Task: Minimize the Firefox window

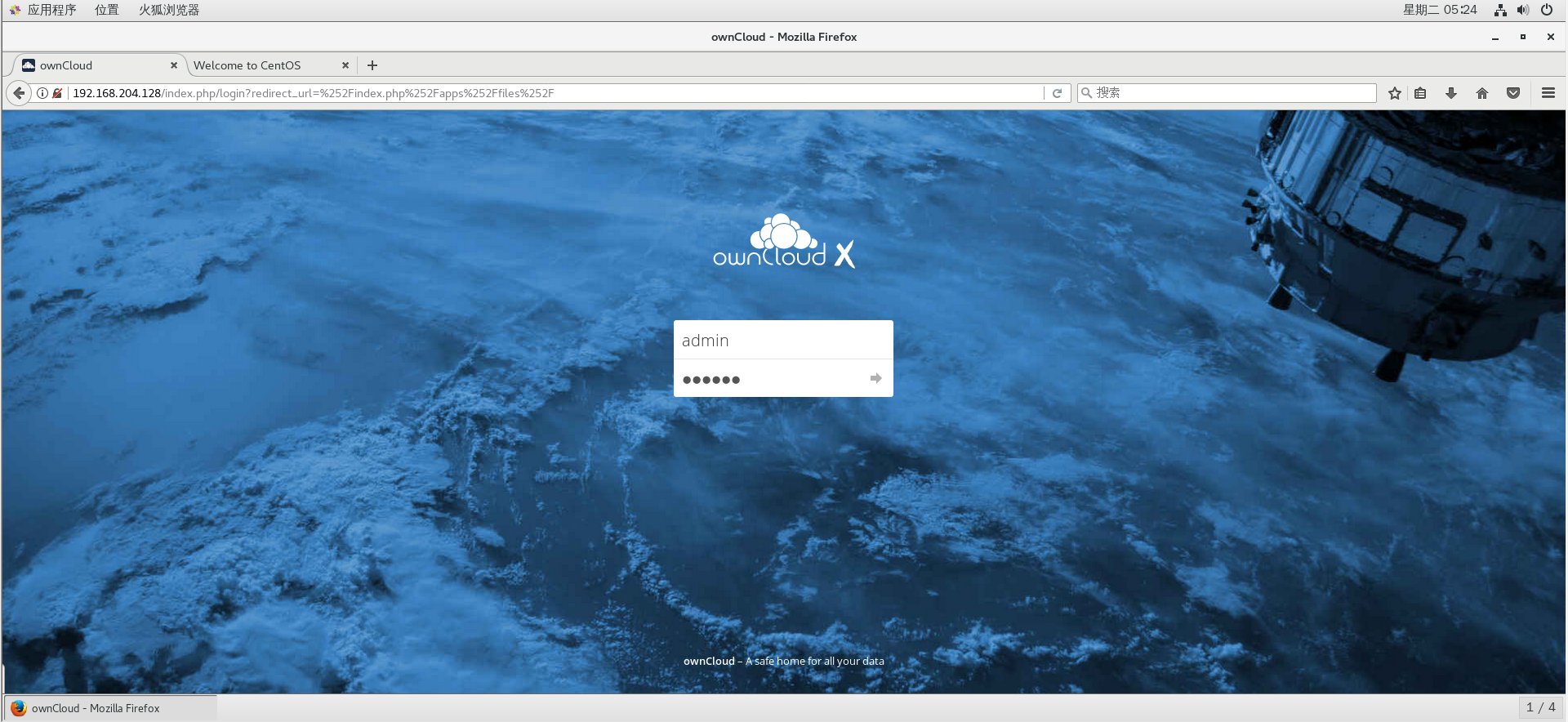Action: tap(1495, 37)
